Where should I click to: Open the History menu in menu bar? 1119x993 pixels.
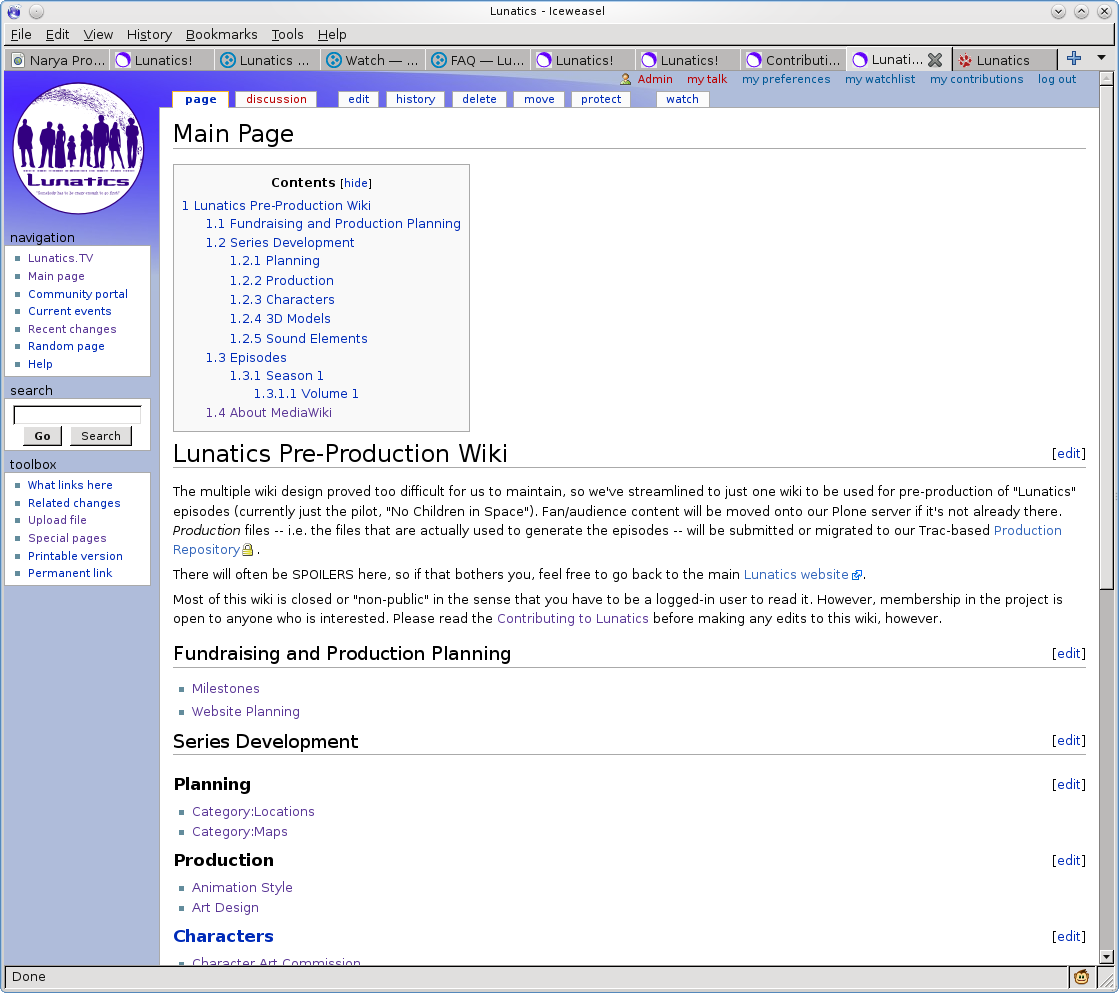(x=149, y=34)
